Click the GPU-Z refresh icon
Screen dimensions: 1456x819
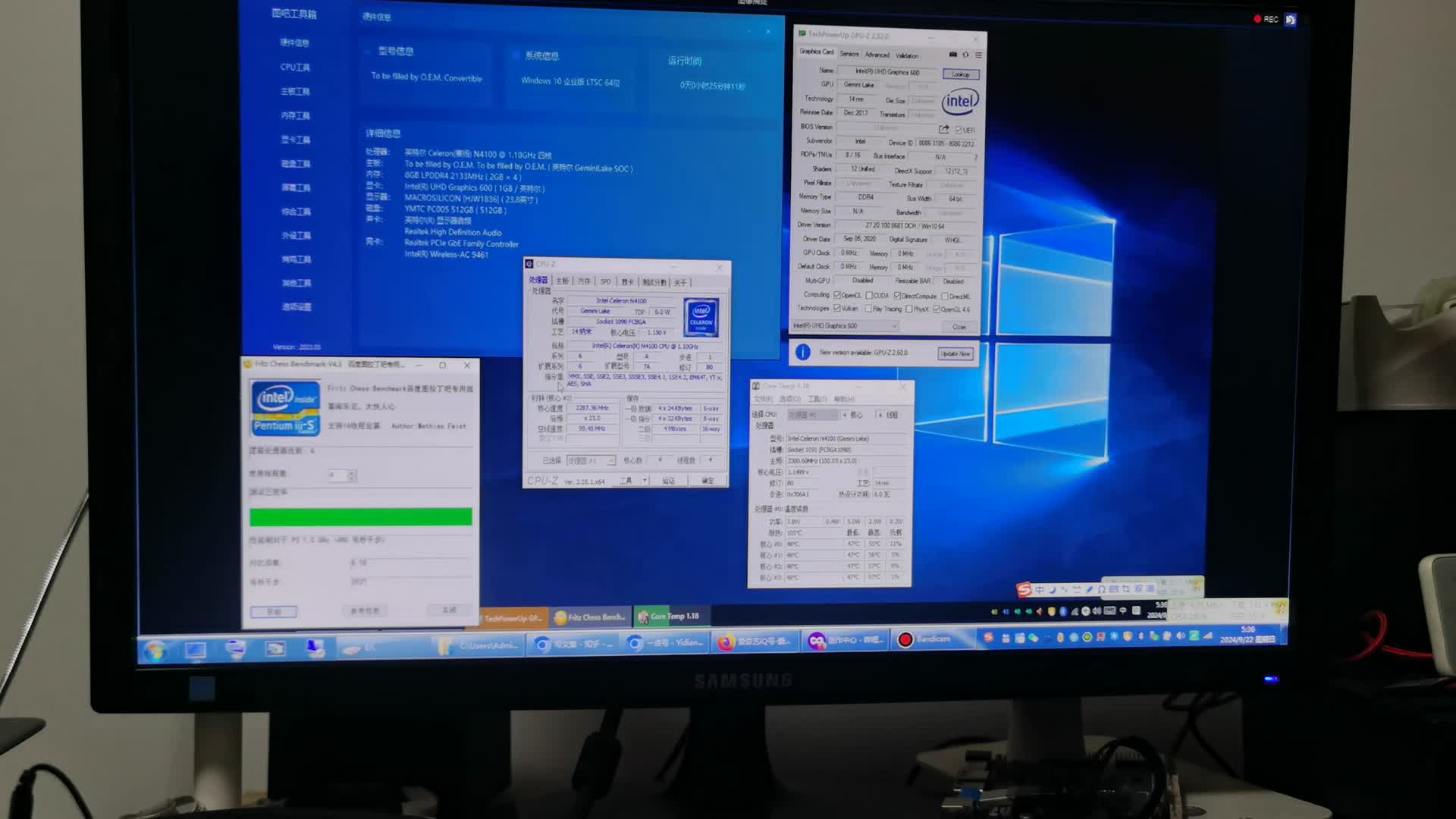tap(965, 55)
